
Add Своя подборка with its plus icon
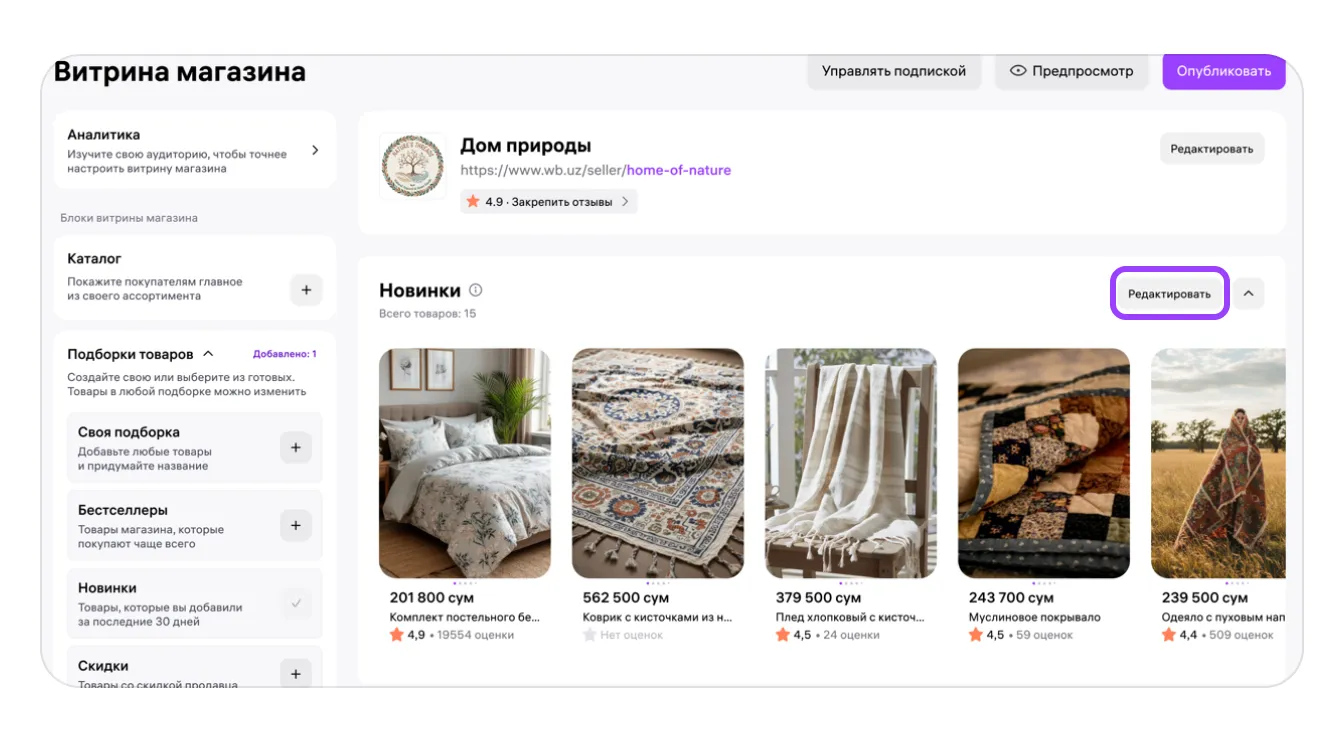pos(295,448)
